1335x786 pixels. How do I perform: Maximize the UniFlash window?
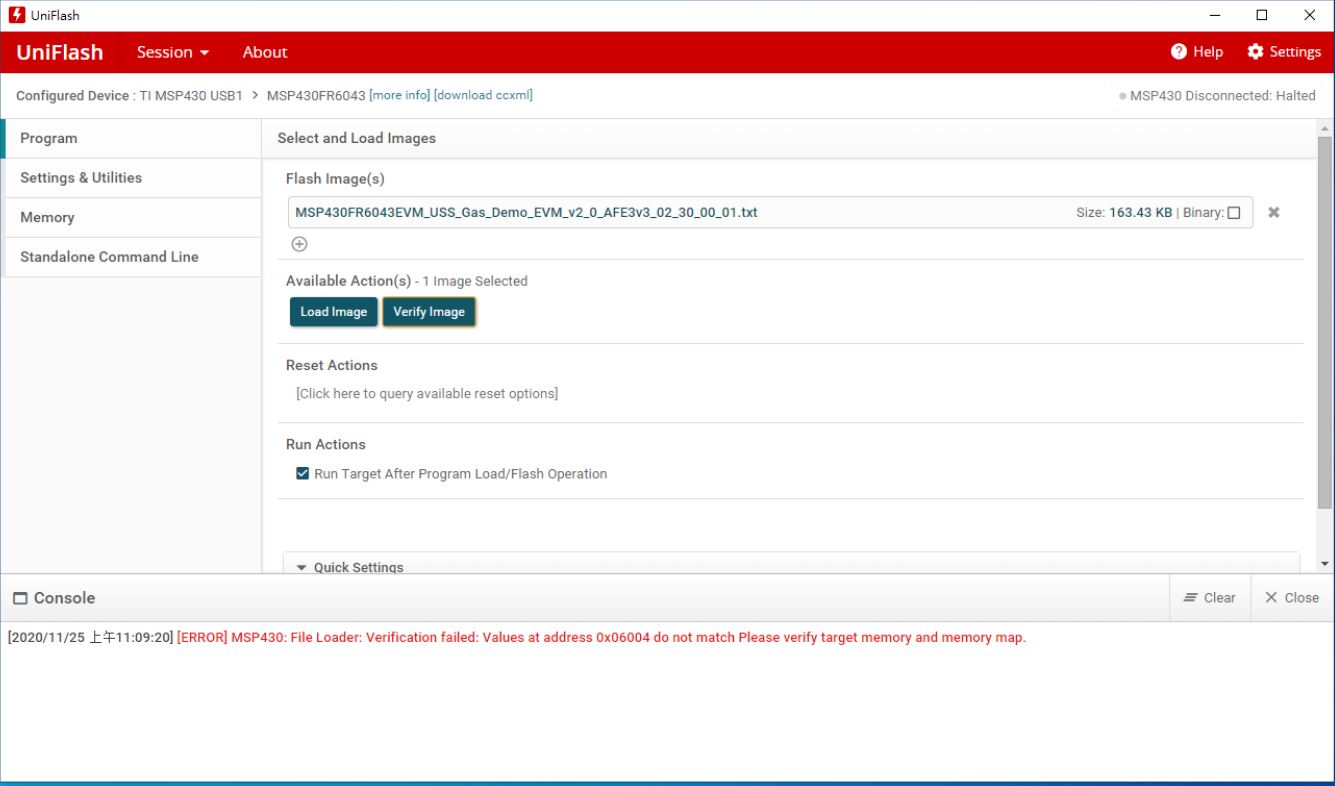[1262, 15]
